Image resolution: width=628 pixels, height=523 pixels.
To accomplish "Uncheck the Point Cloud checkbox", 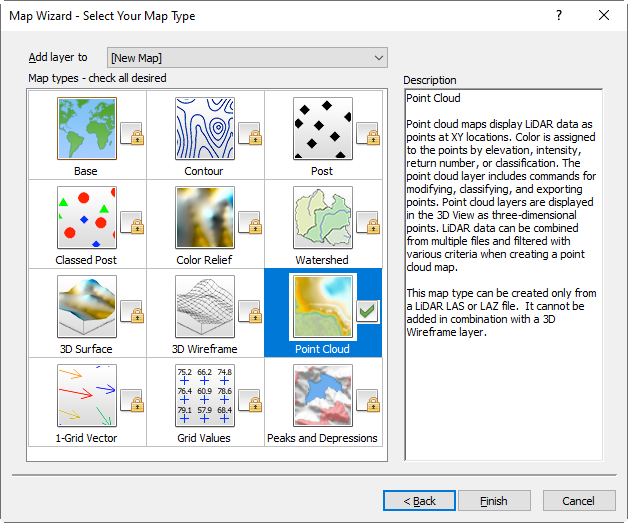I will [x=367, y=311].
